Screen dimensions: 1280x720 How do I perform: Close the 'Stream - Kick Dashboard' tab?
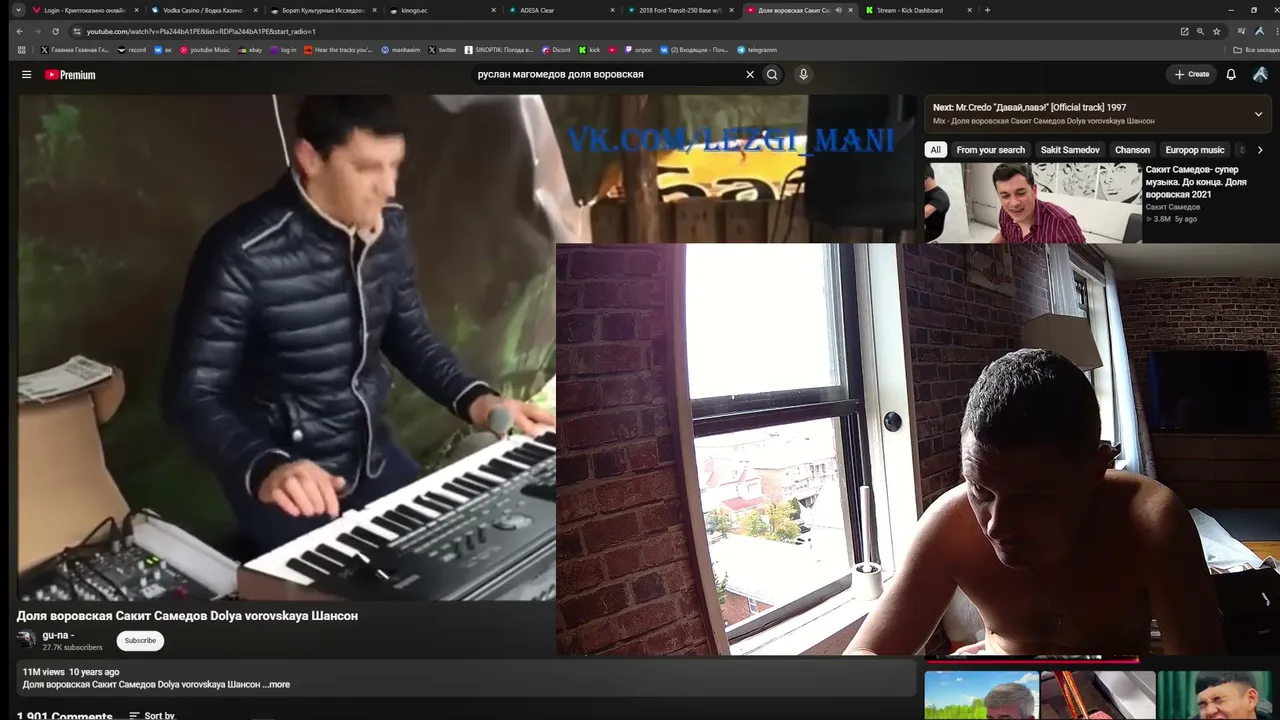969,10
